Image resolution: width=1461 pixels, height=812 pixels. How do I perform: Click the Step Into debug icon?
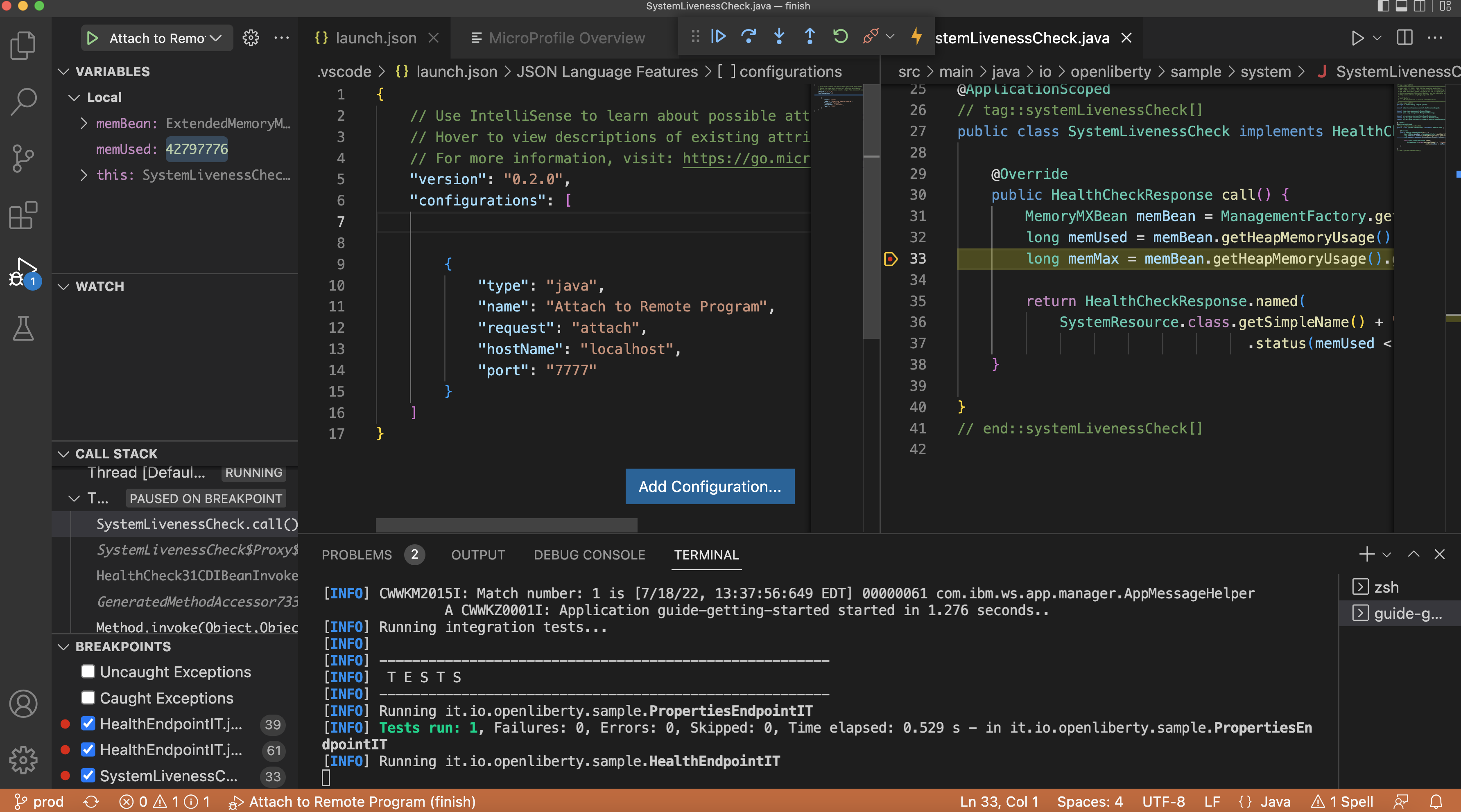pyautogui.click(x=779, y=36)
